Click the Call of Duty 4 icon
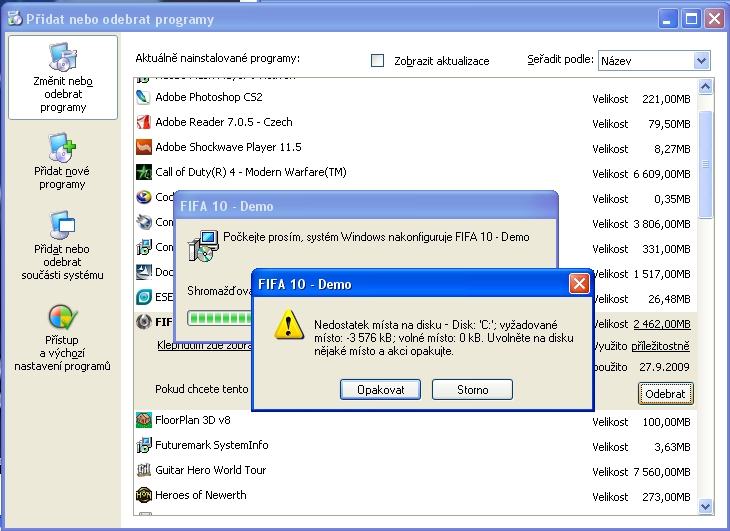Image resolution: width=730 pixels, height=531 pixels. (143, 172)
